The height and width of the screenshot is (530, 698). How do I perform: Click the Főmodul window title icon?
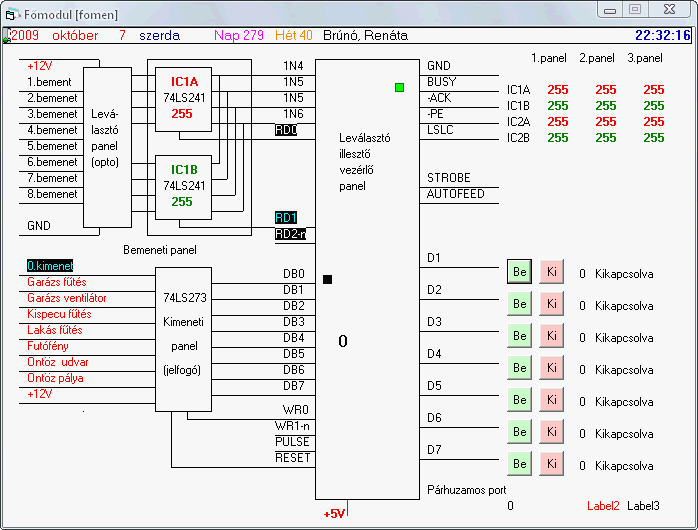[x=12, y=15]
